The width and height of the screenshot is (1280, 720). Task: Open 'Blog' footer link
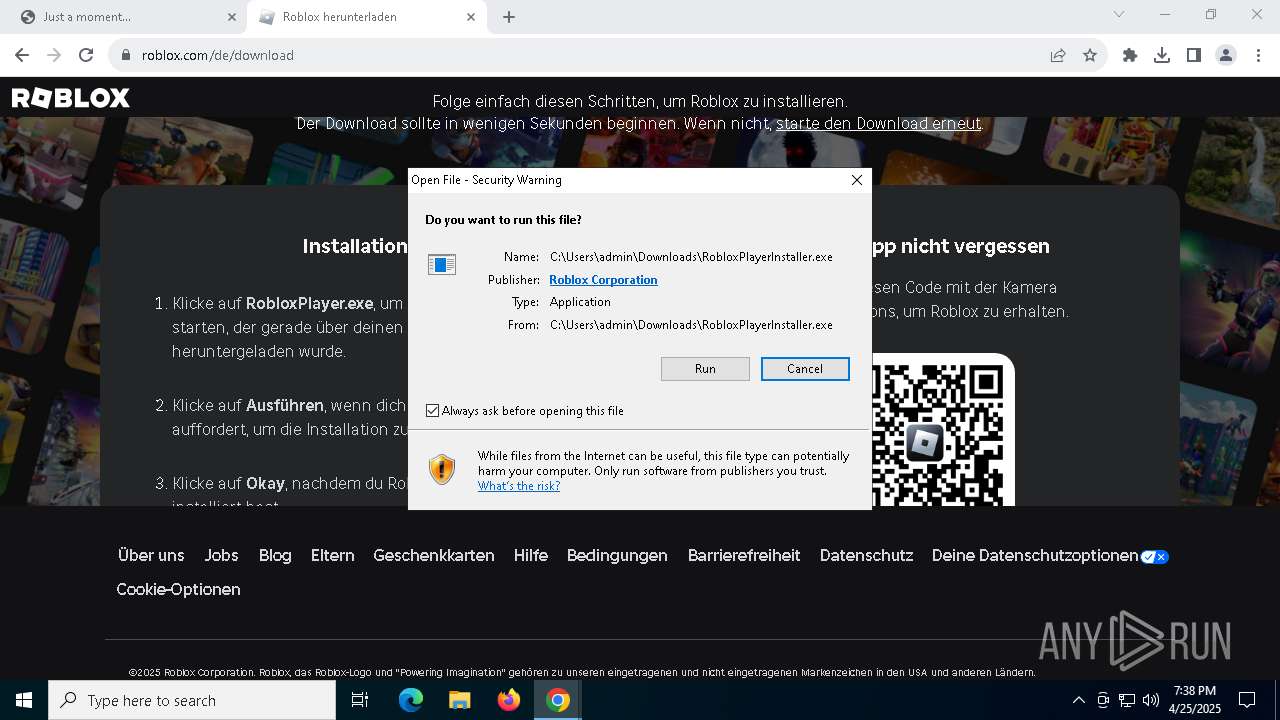pos(275,555)
